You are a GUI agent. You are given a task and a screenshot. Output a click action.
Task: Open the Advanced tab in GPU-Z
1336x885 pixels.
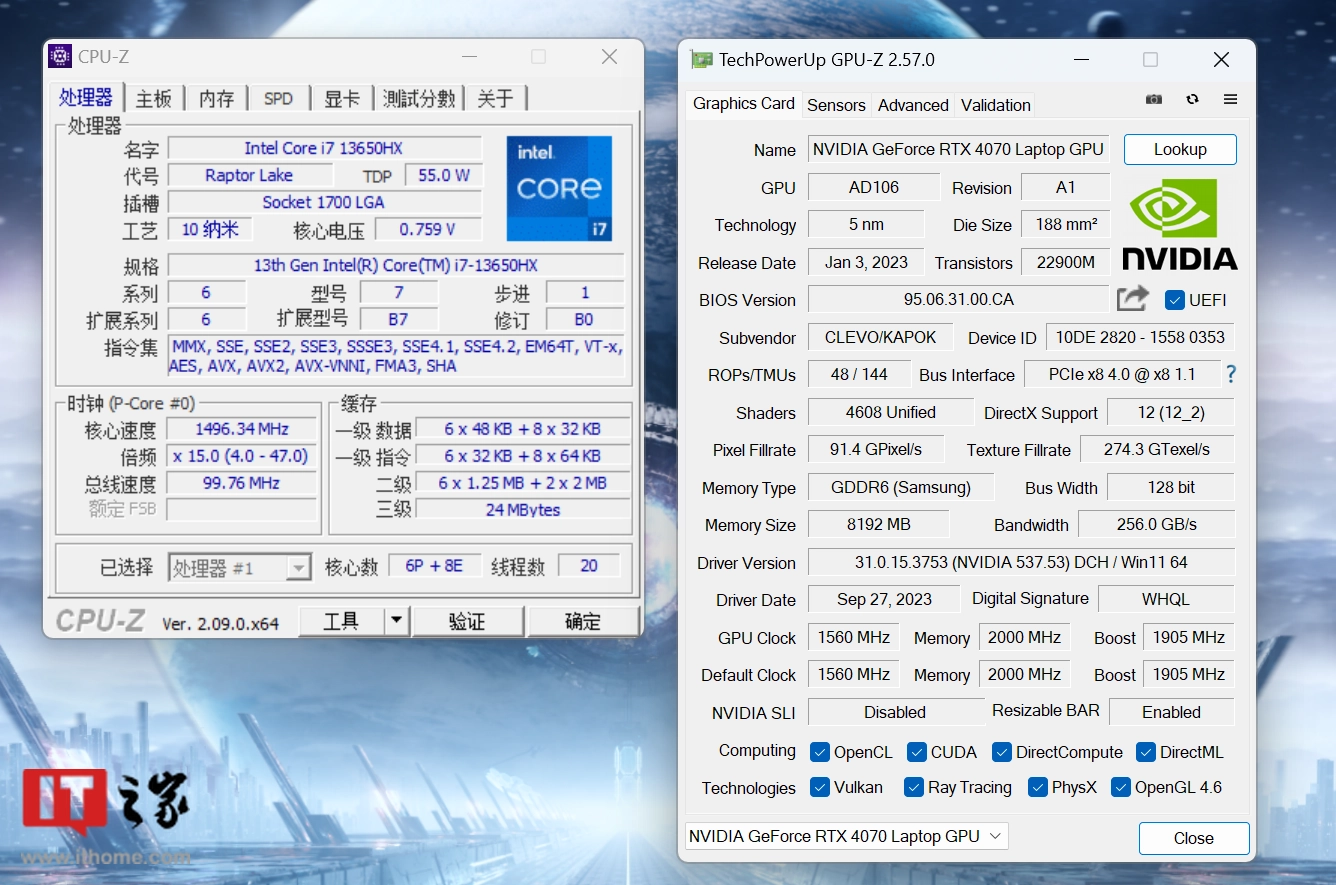click(x=913, y=105)
